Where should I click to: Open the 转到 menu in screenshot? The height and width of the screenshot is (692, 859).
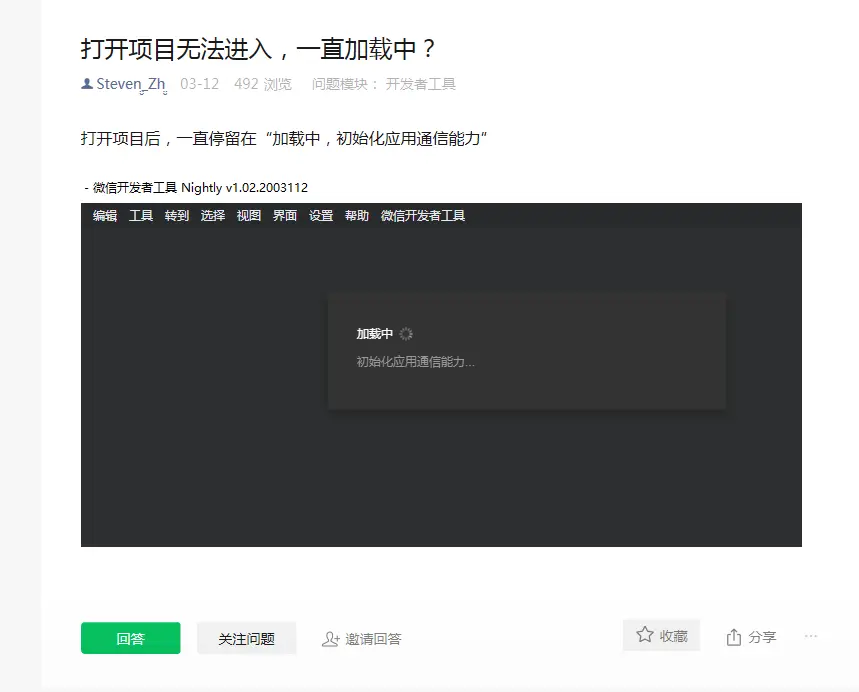pyautogui.click(x=177, y=215)
